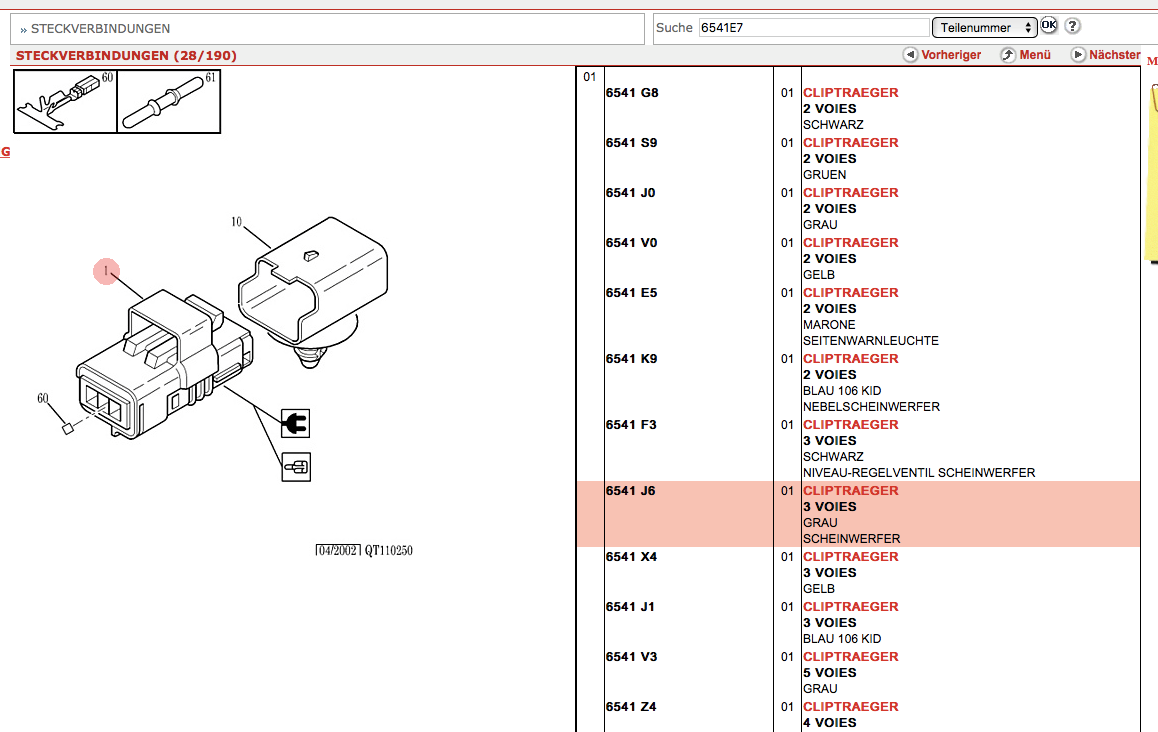Select part number 6541 V3

pyautogui.click(x=631, y=657)
